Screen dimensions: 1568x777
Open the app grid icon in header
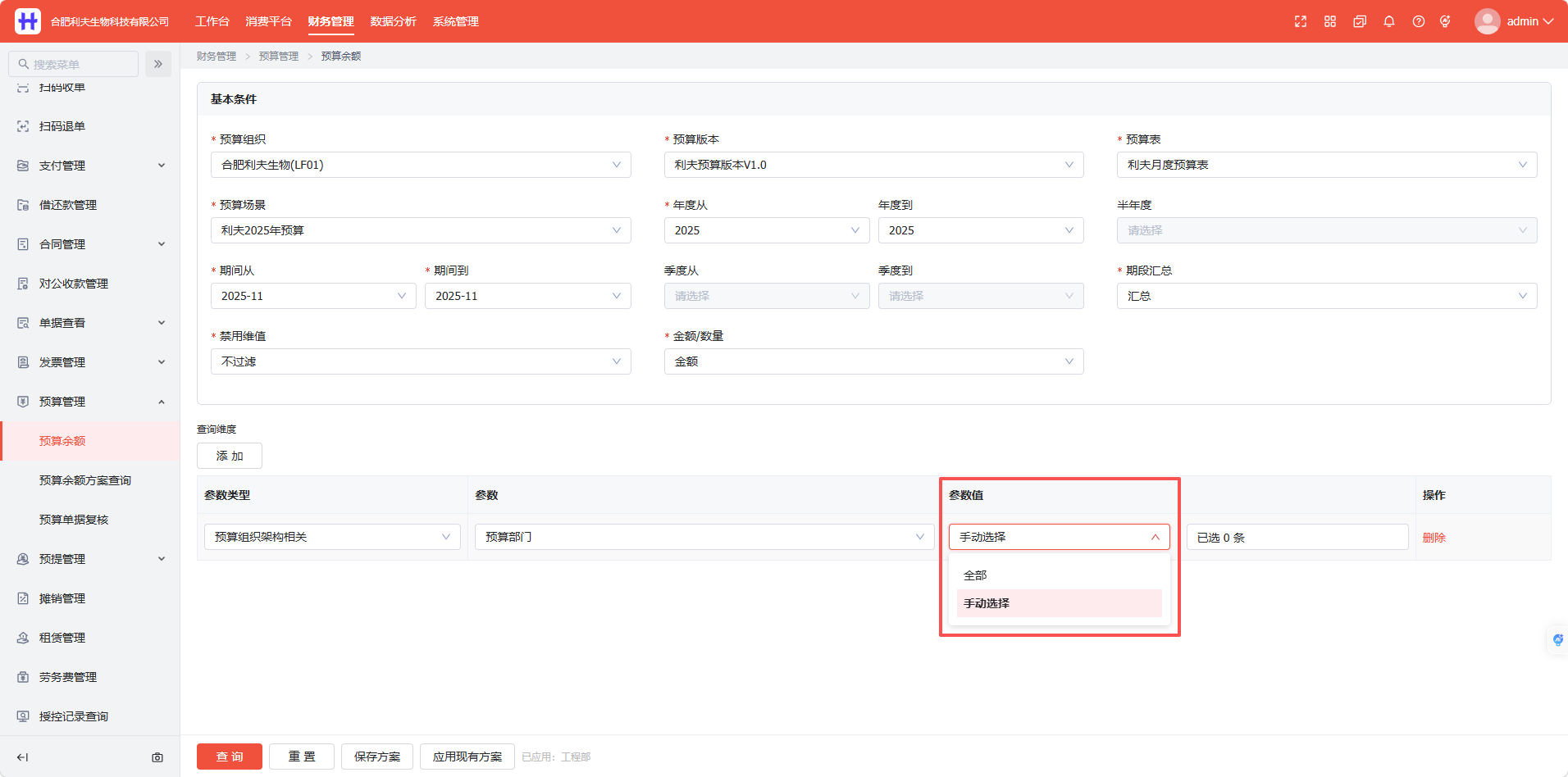click(1330, 21)
